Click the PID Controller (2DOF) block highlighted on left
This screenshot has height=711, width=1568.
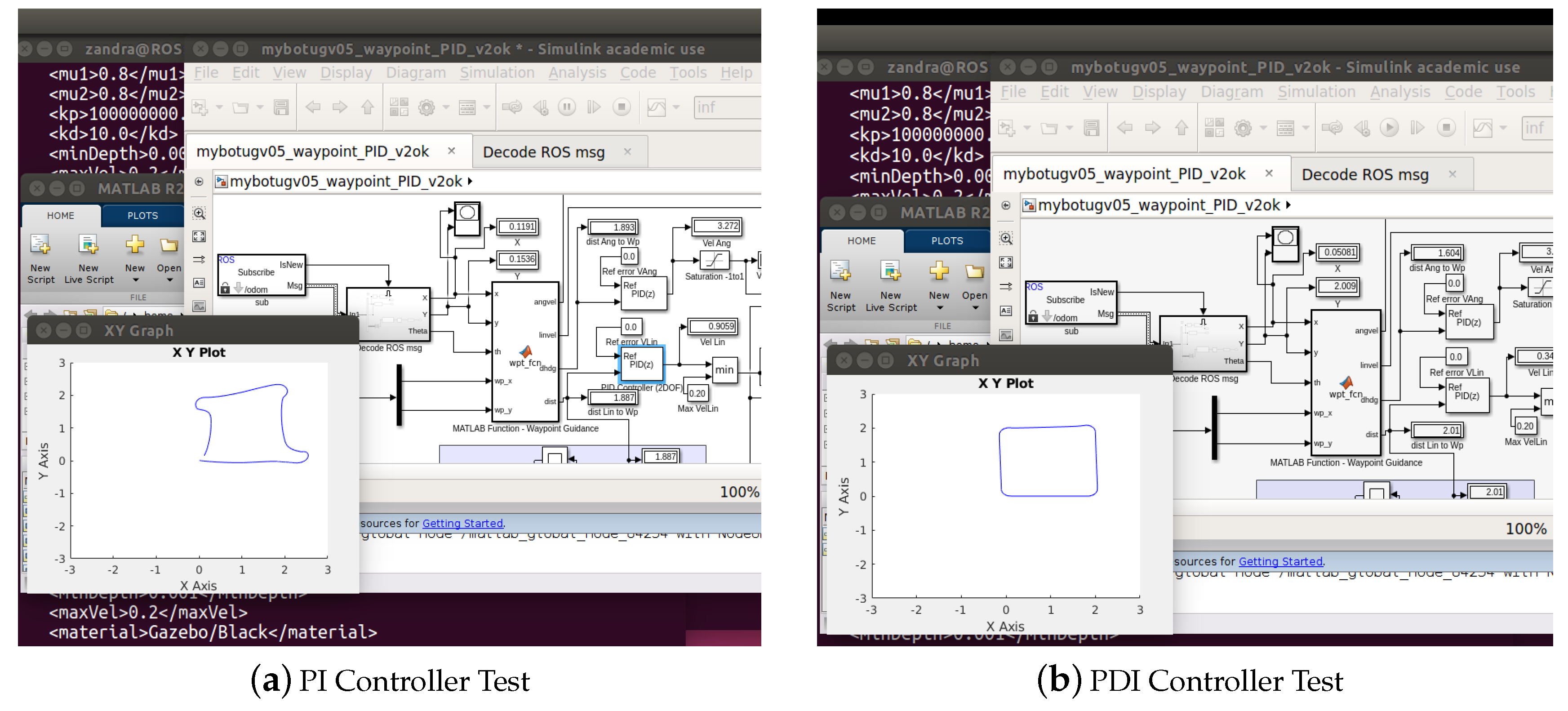point(642,364)
